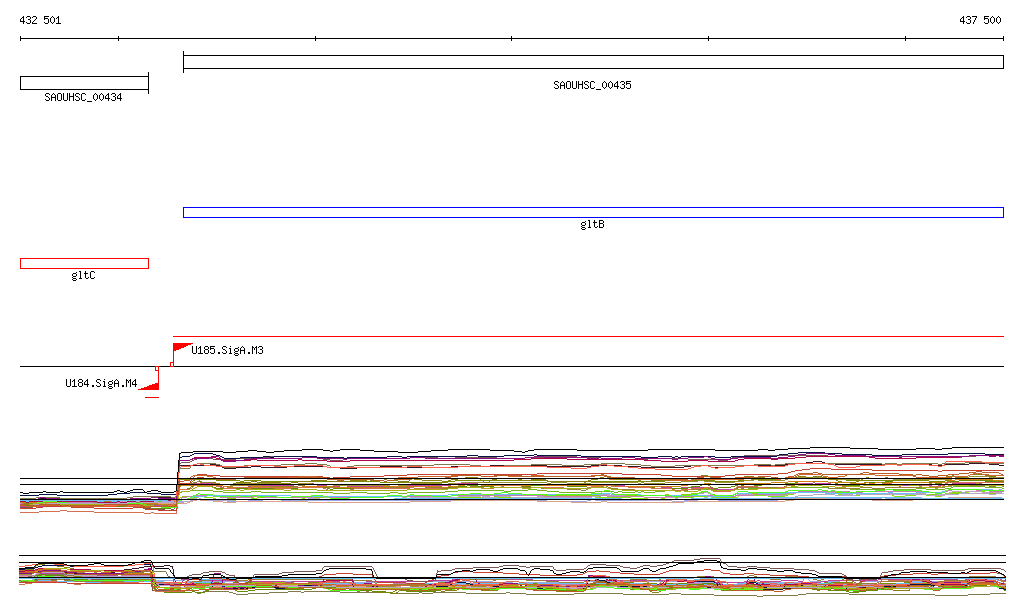The height and width of the screenshot is (611, 1024).
Task: Select small red square at U185 promoter base
Action: [x=171, y=364]
